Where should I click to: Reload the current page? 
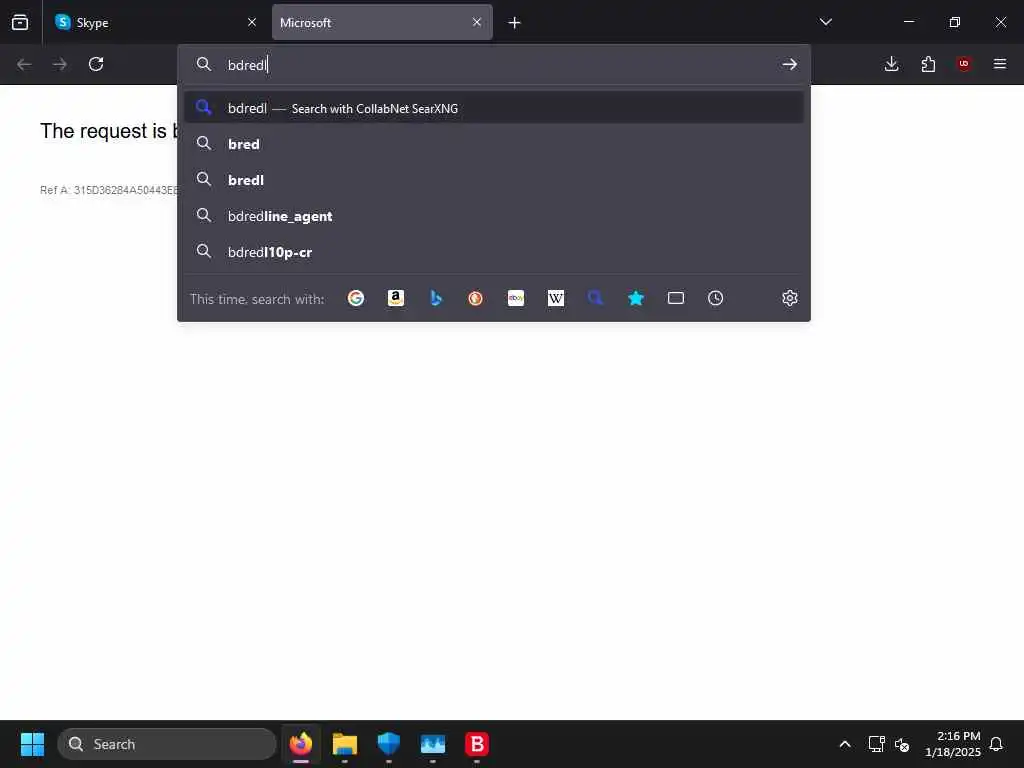pyautogui.click(x=96, y=64)
